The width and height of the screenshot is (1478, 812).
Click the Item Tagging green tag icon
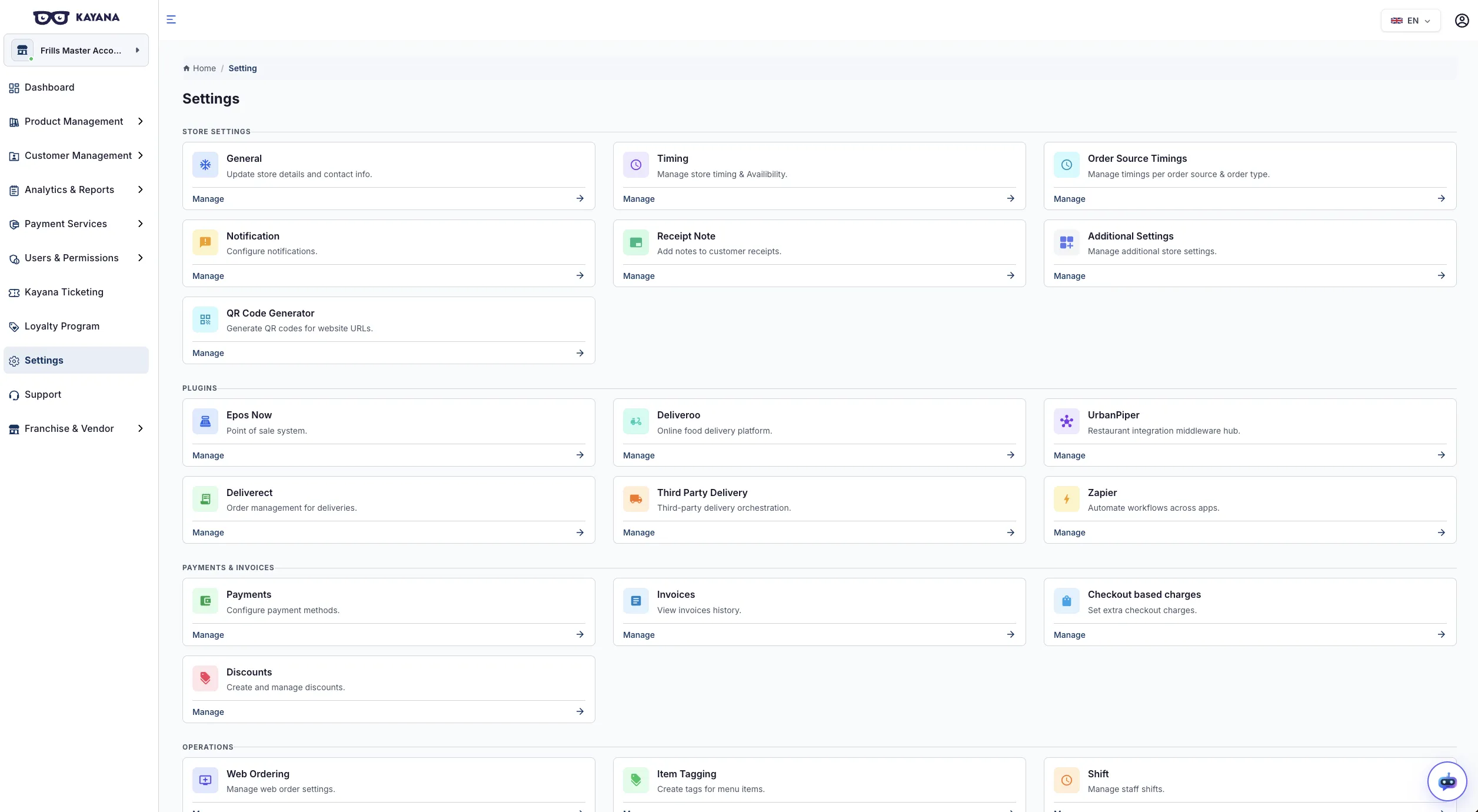[x=636, y=780]
